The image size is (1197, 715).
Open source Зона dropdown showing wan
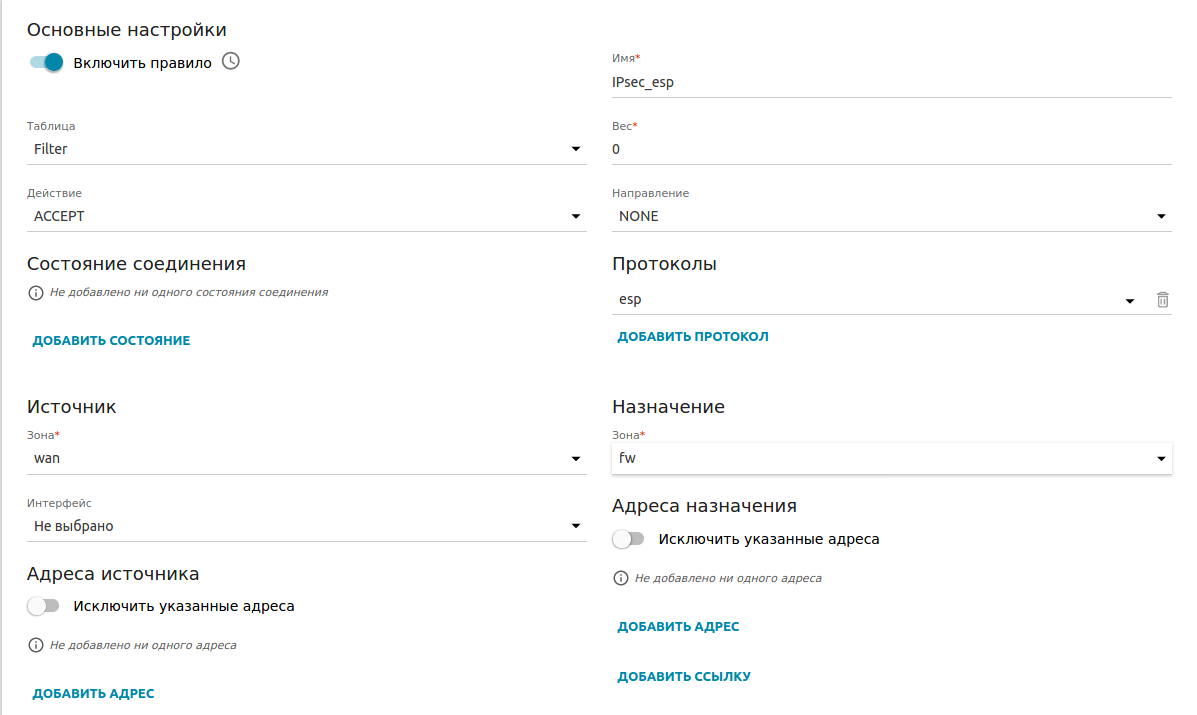pyautogui.click(x=306, y=458)
